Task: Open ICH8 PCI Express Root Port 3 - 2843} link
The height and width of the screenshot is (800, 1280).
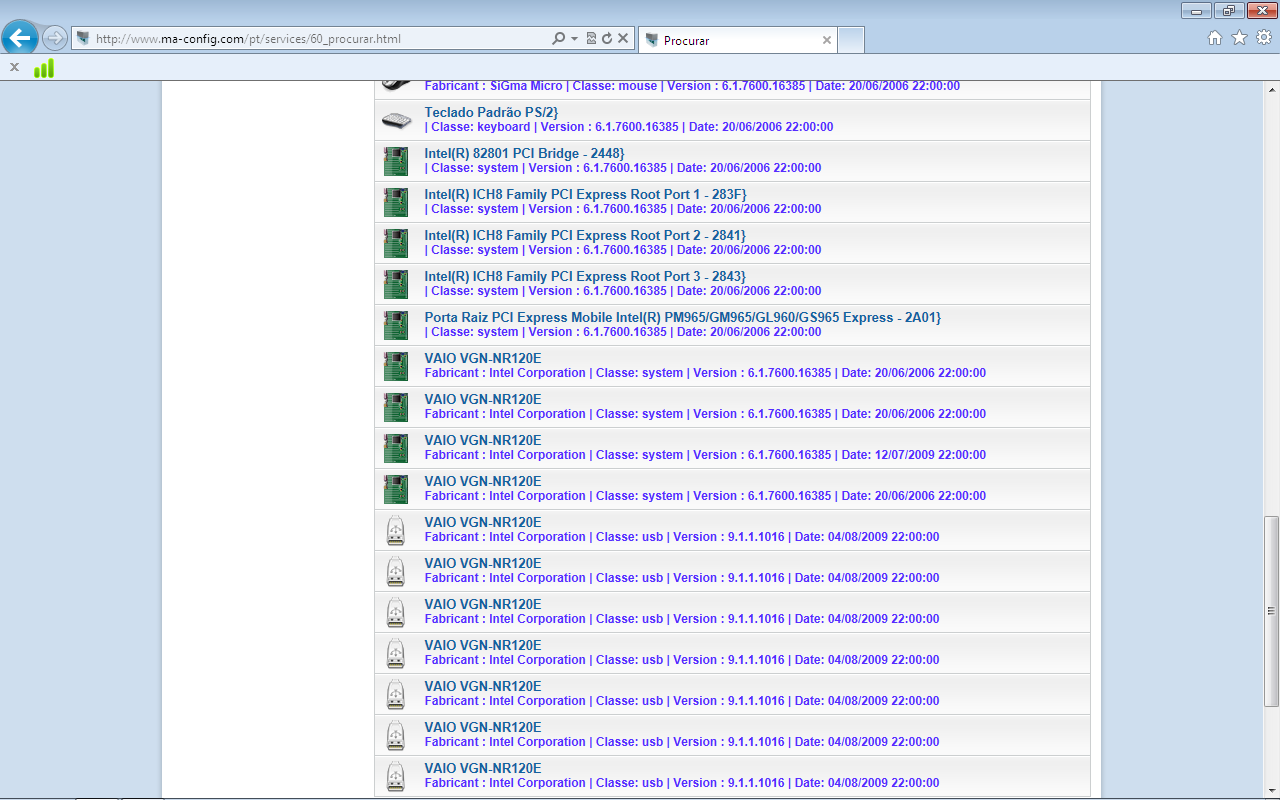Action: (585, 276)
